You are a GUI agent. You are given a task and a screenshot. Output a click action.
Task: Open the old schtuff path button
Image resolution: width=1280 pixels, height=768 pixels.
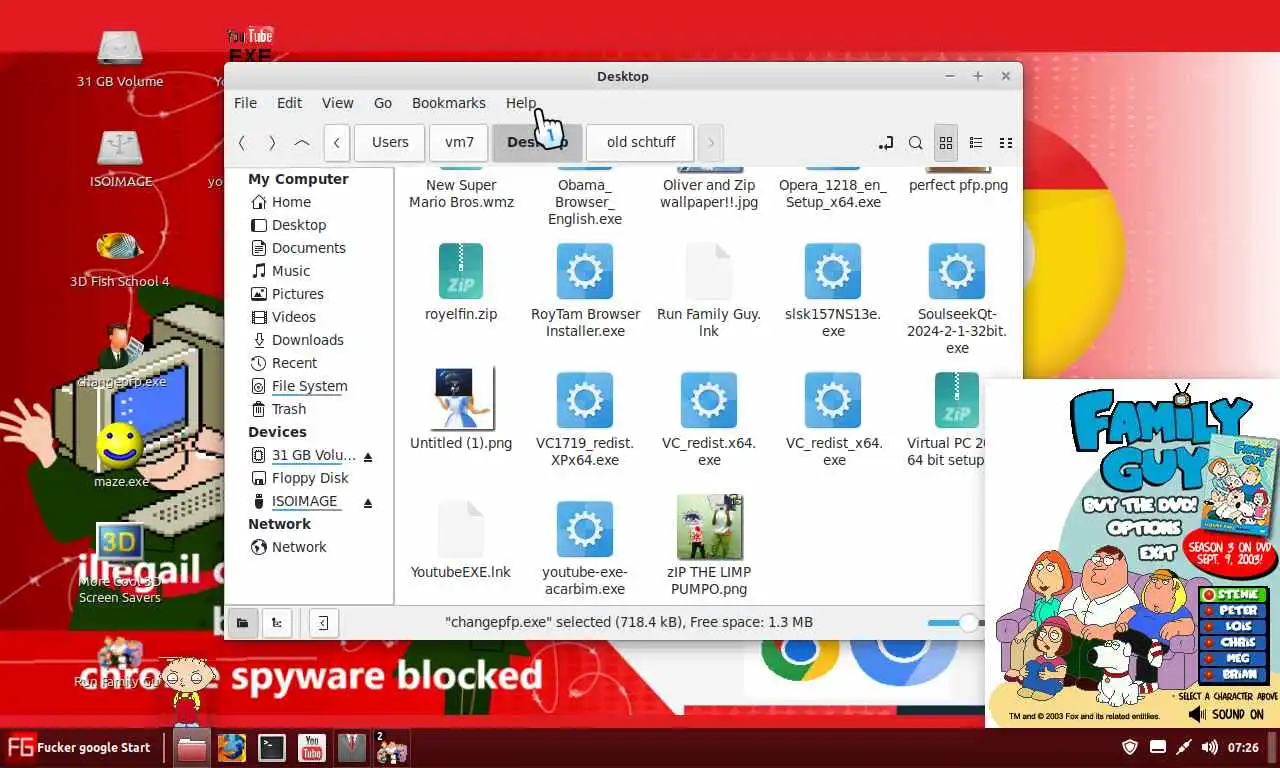pos(641,143)
